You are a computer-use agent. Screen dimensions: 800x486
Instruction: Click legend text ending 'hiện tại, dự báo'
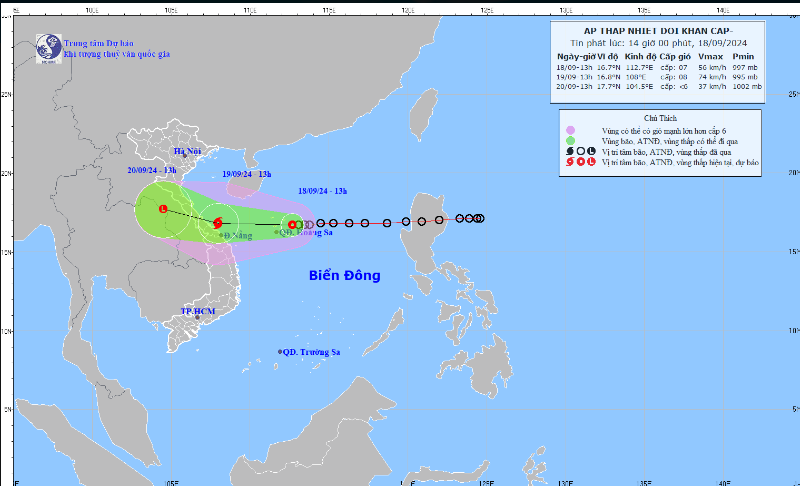[x=680, y=162]
